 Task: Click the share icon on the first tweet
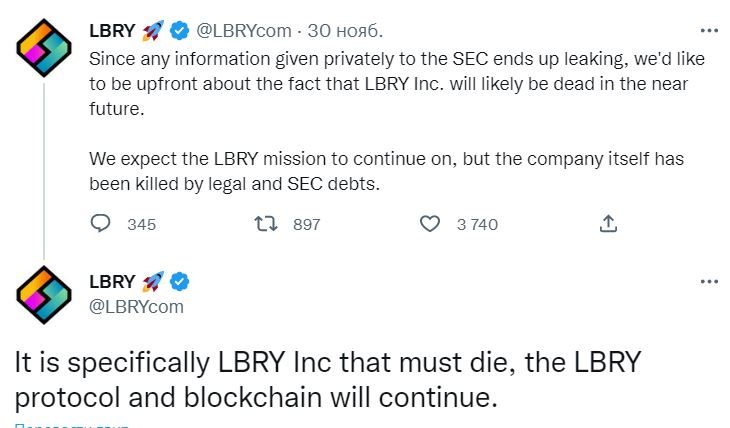608,224
